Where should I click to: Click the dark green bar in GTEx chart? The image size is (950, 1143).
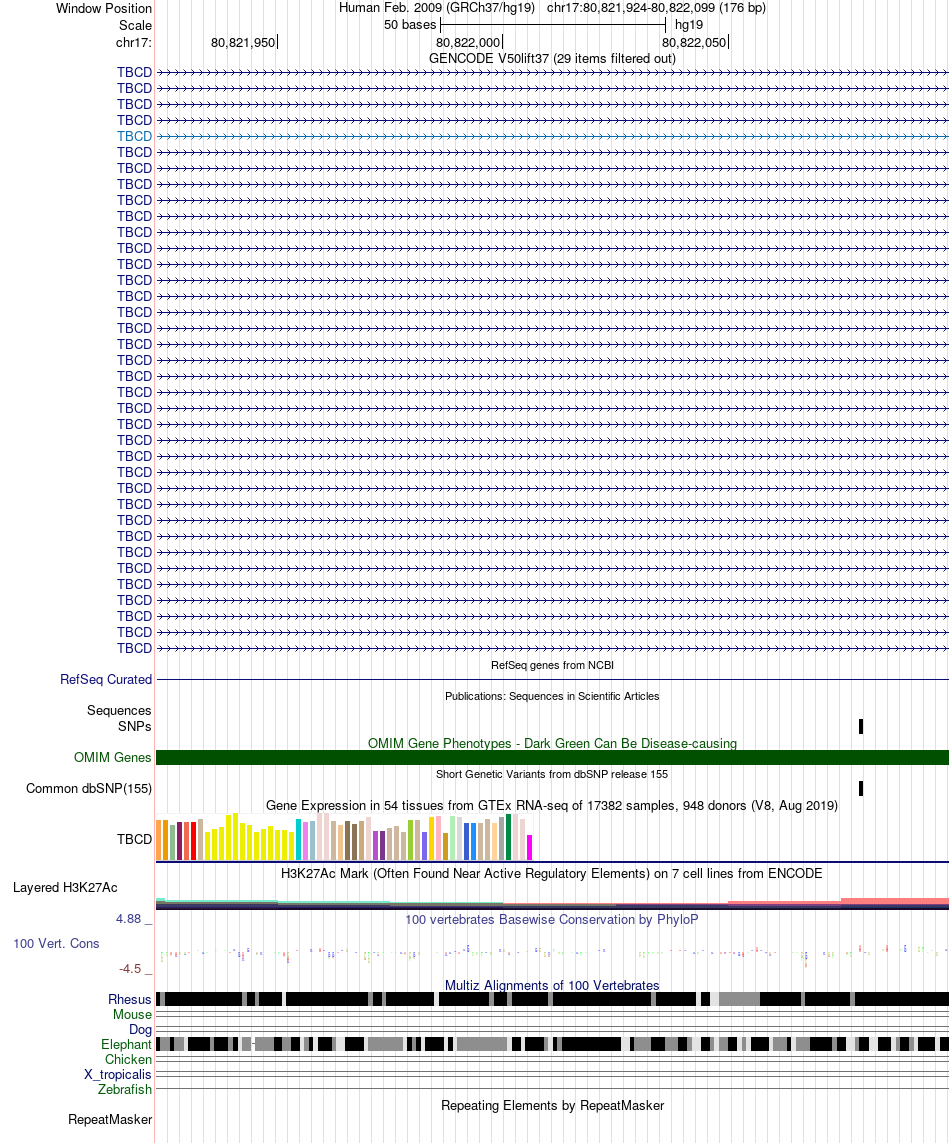click(x=508, y=838)
